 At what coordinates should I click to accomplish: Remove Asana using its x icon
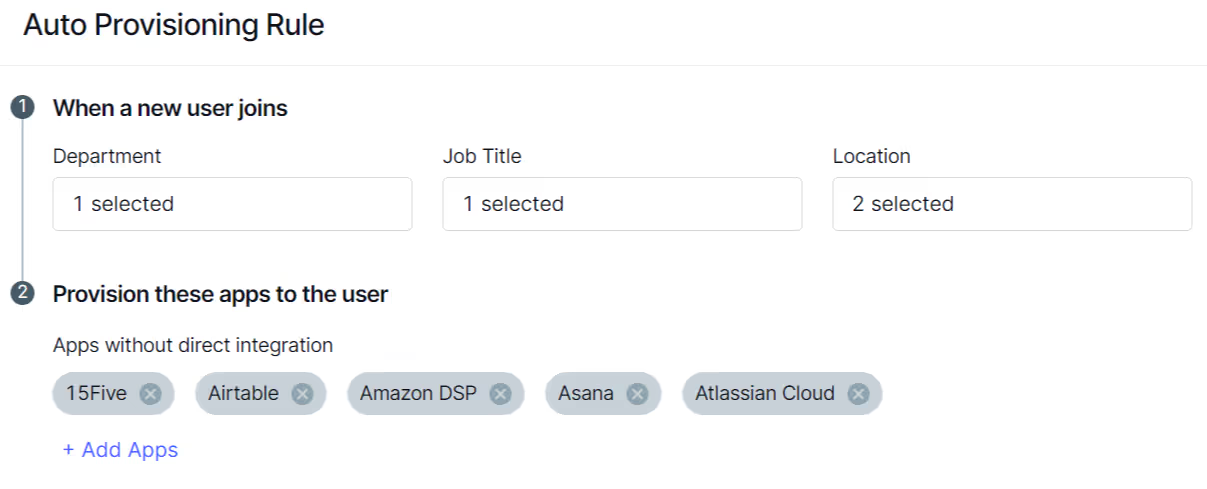pos(637,394)
